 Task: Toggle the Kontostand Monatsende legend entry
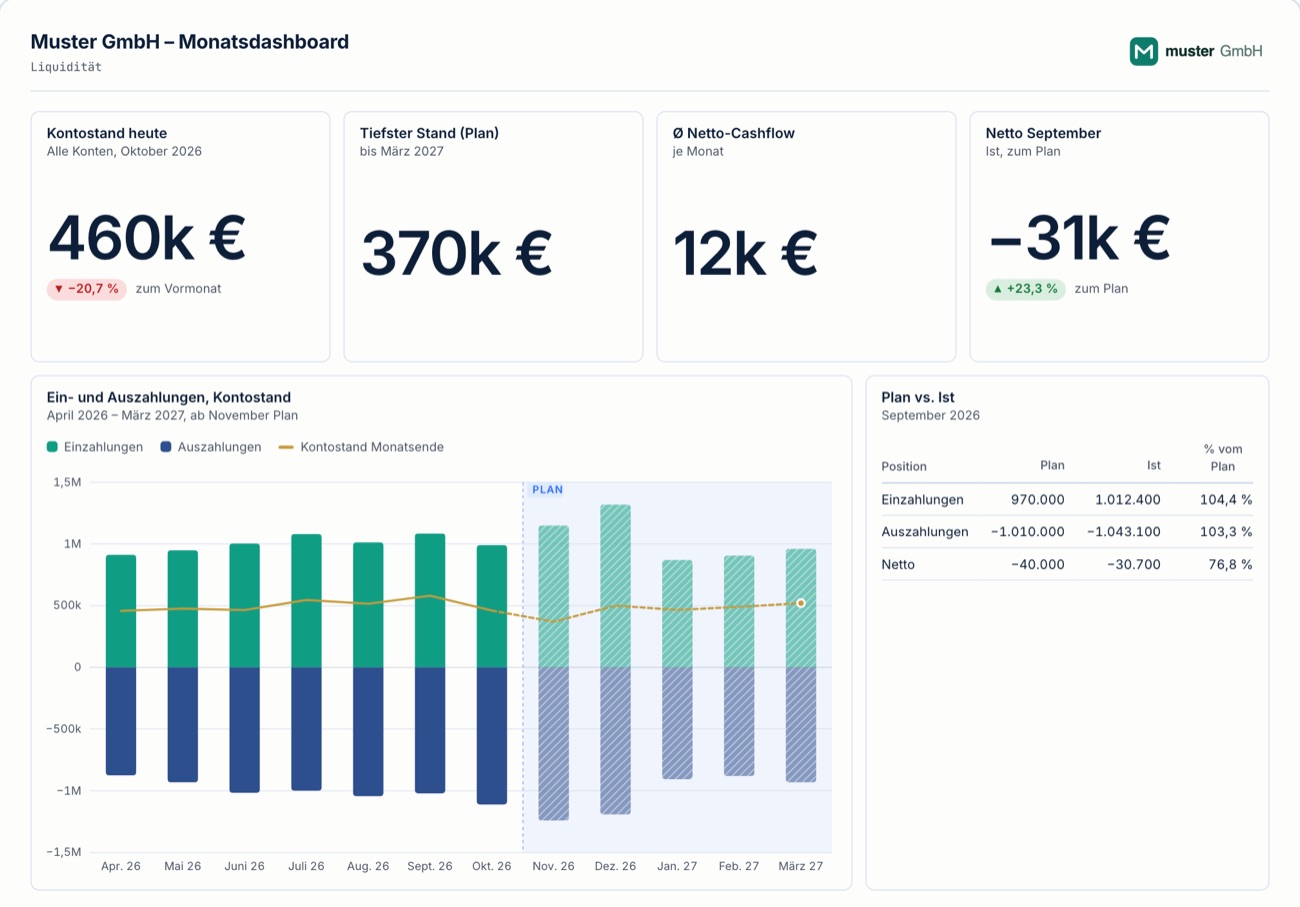pyautogui.click(x=360, y=447)
